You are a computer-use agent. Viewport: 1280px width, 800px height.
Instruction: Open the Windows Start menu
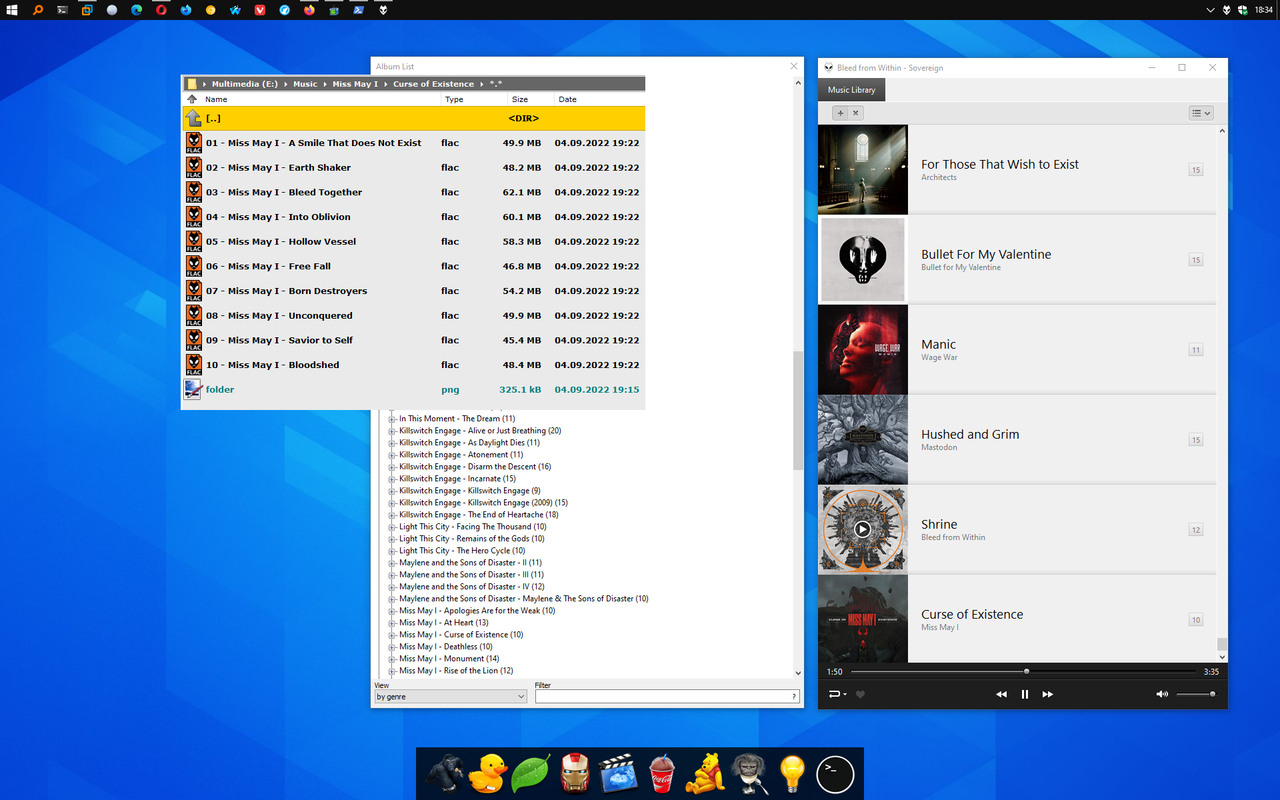(x=12, y=10)
